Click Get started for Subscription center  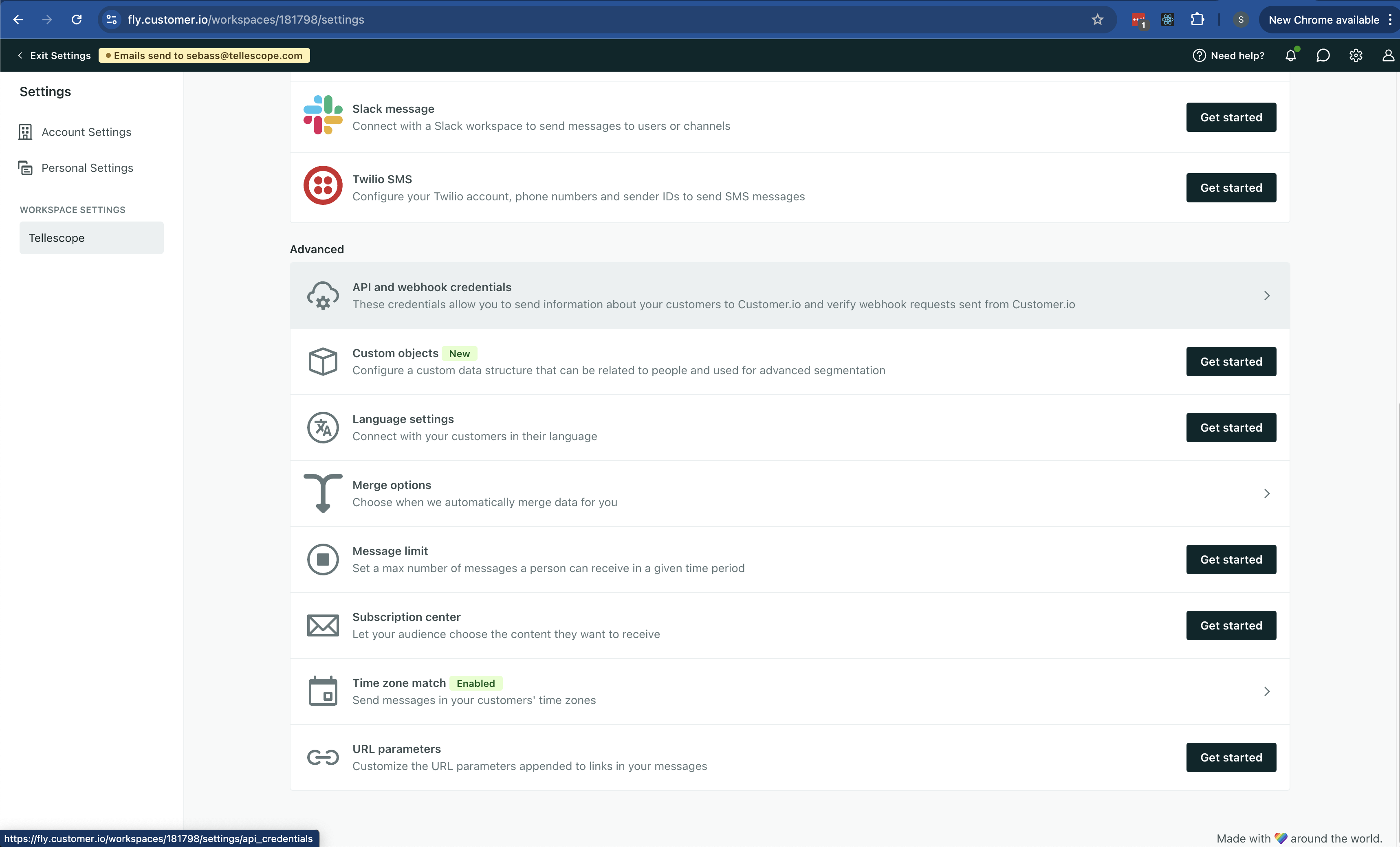(1231, 625)
